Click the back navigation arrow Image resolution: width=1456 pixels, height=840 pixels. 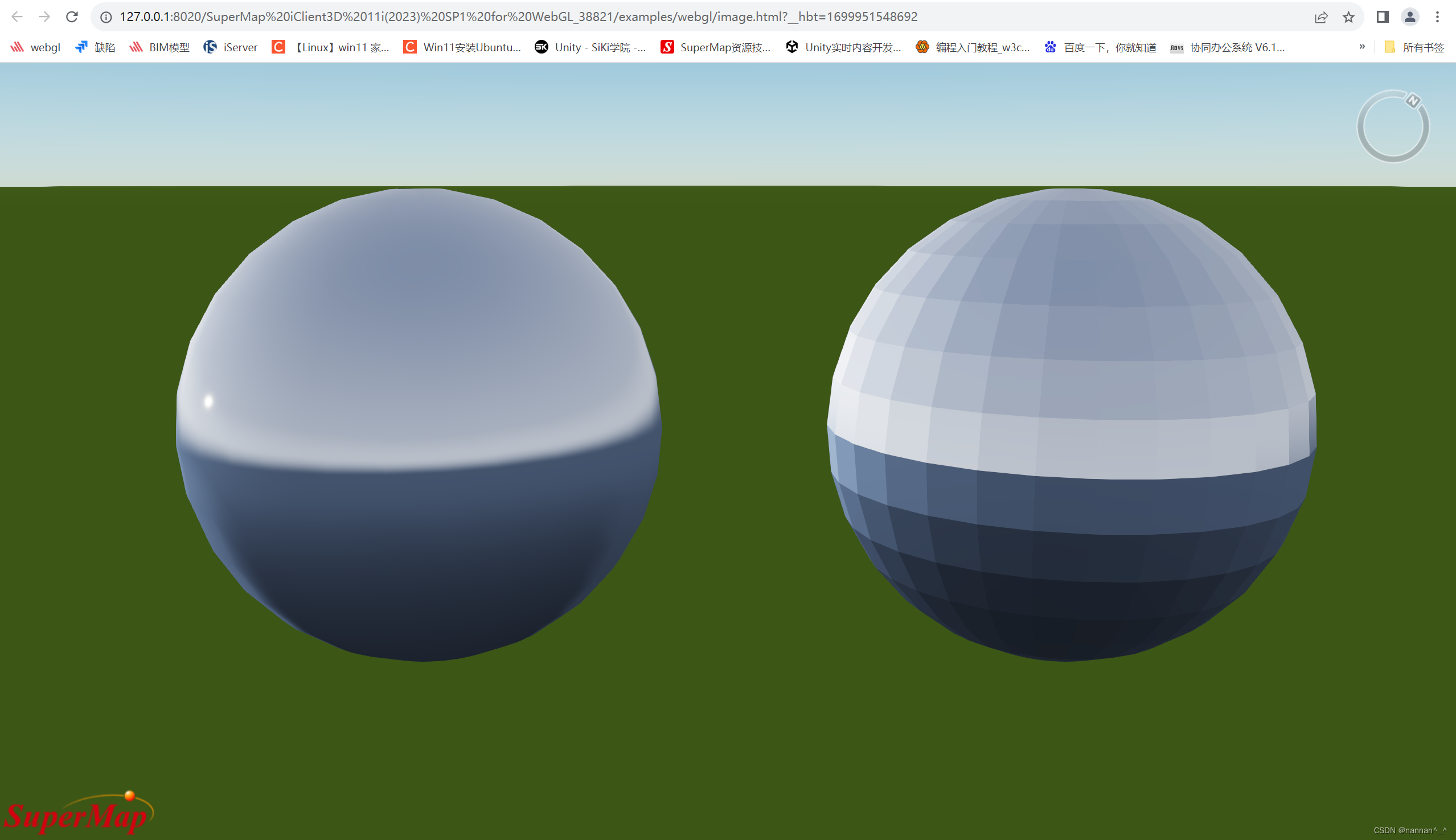point(17,17)
